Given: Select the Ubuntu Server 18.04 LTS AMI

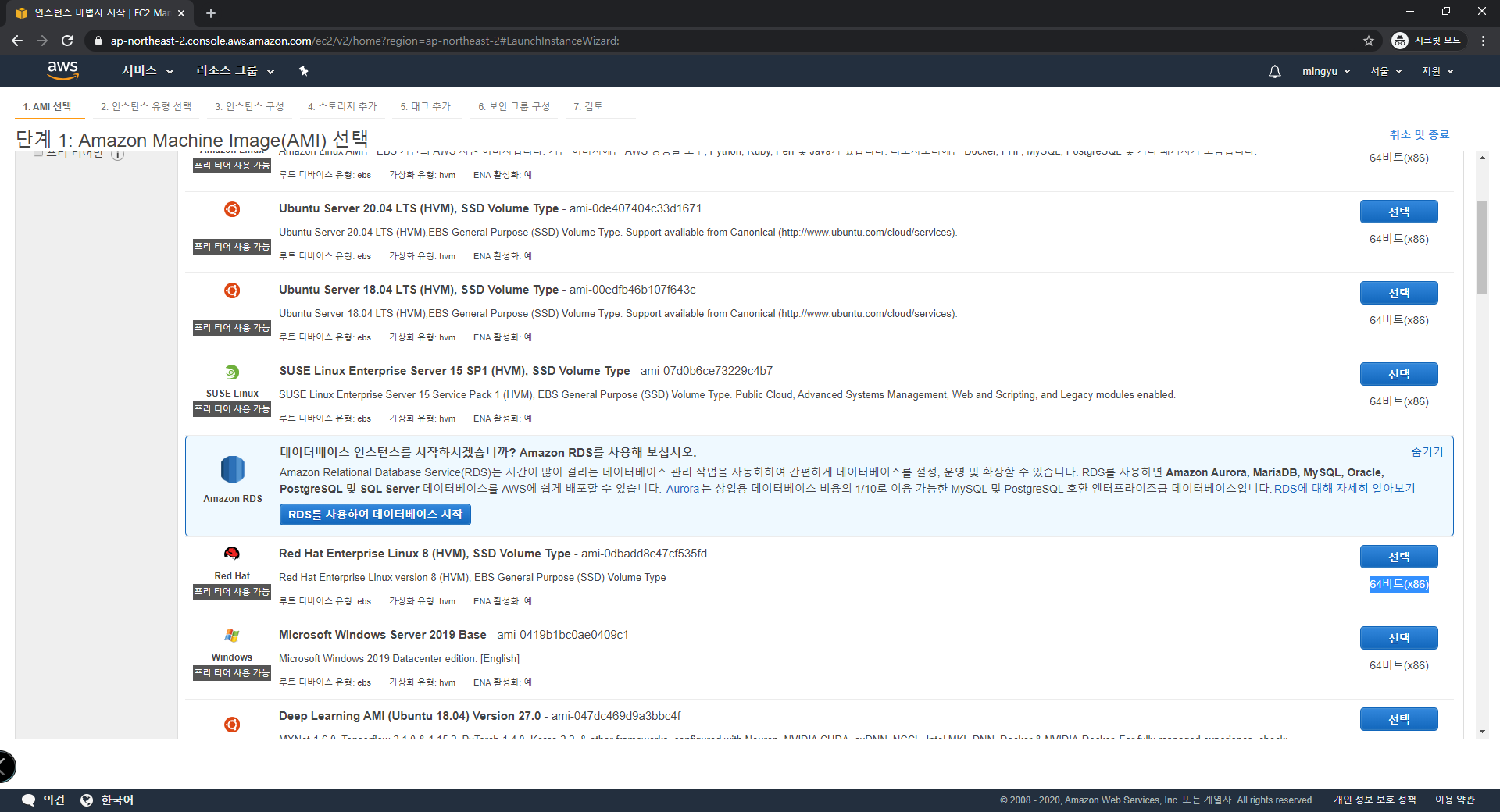Looking at the screenshot, I should pyautogui.click(x=1398, y=293).
